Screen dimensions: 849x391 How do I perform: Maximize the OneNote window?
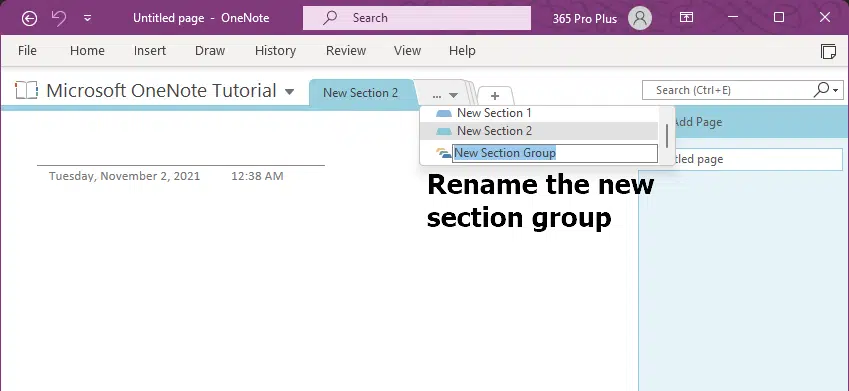click(779, 18)
